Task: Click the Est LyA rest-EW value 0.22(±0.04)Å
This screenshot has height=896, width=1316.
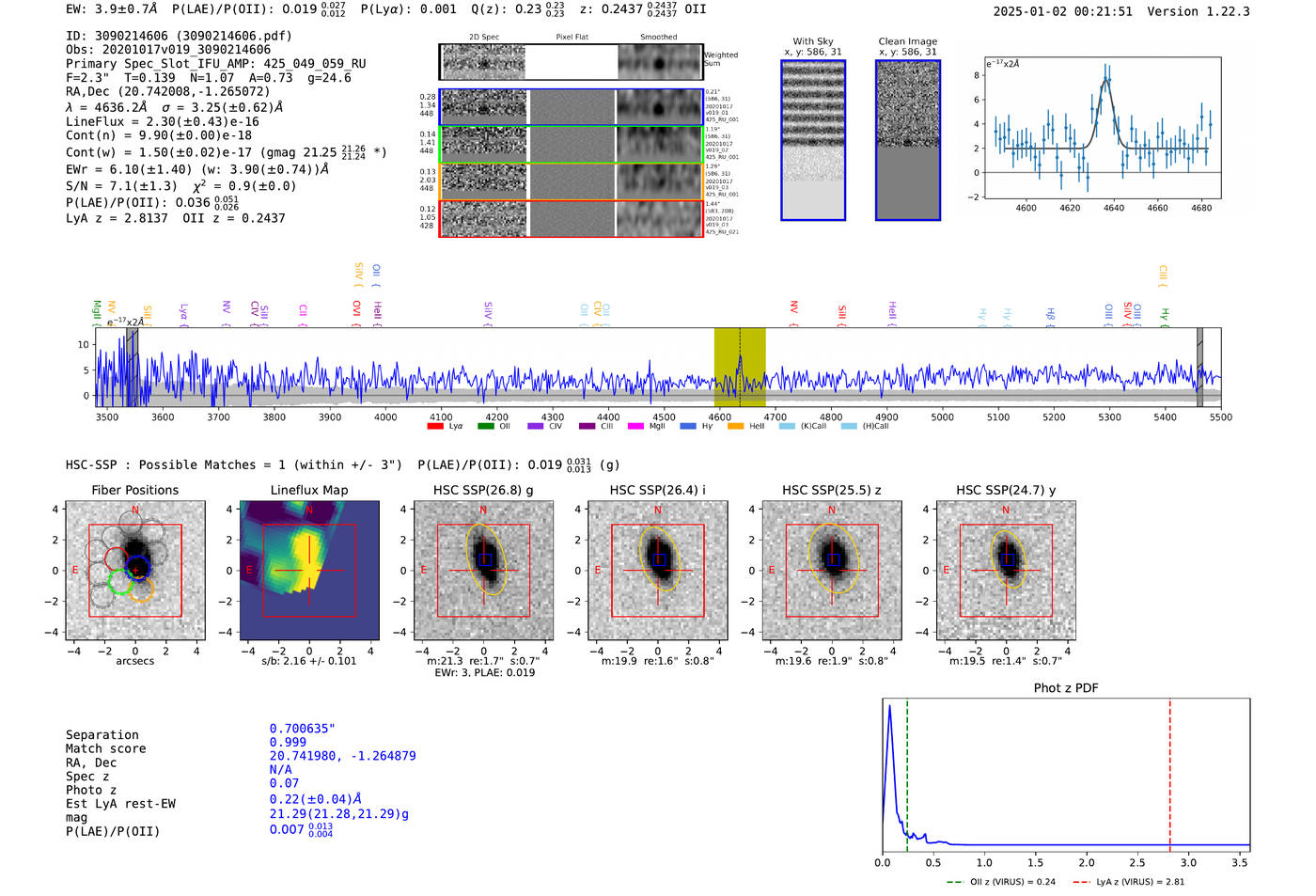Action: coord(316,798)
